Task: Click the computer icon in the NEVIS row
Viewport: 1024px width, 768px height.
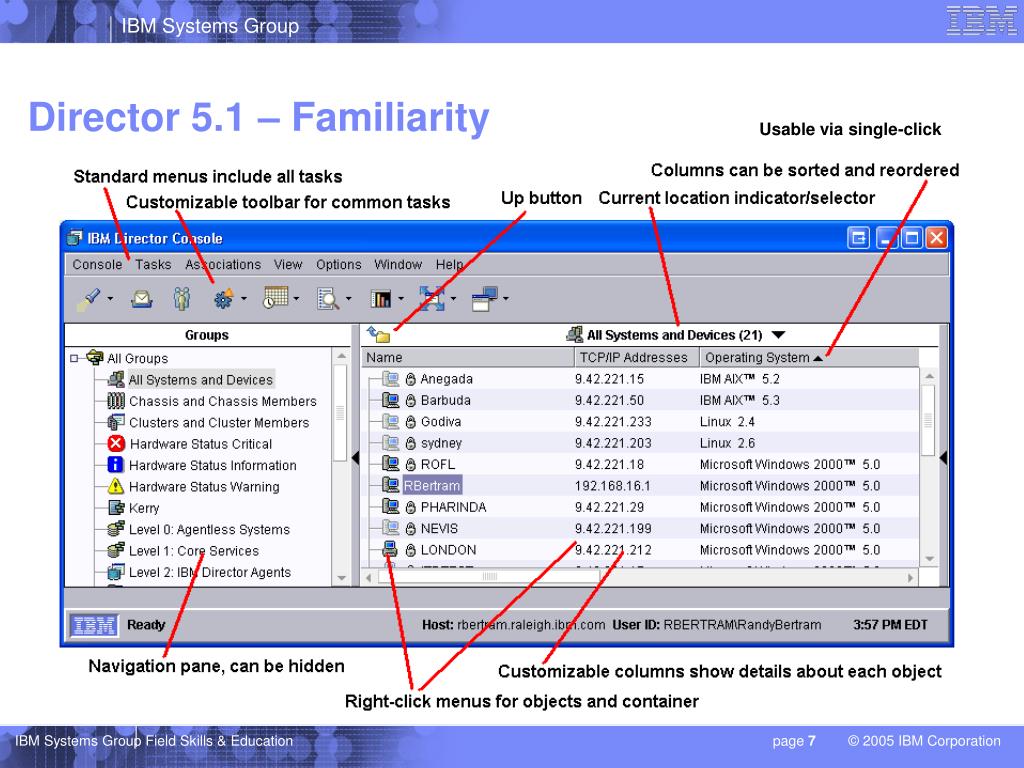Action: (391, 528)
